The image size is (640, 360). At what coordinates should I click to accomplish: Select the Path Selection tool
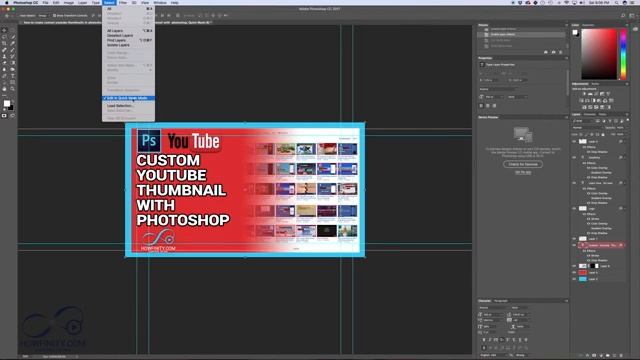coord(4,82)
